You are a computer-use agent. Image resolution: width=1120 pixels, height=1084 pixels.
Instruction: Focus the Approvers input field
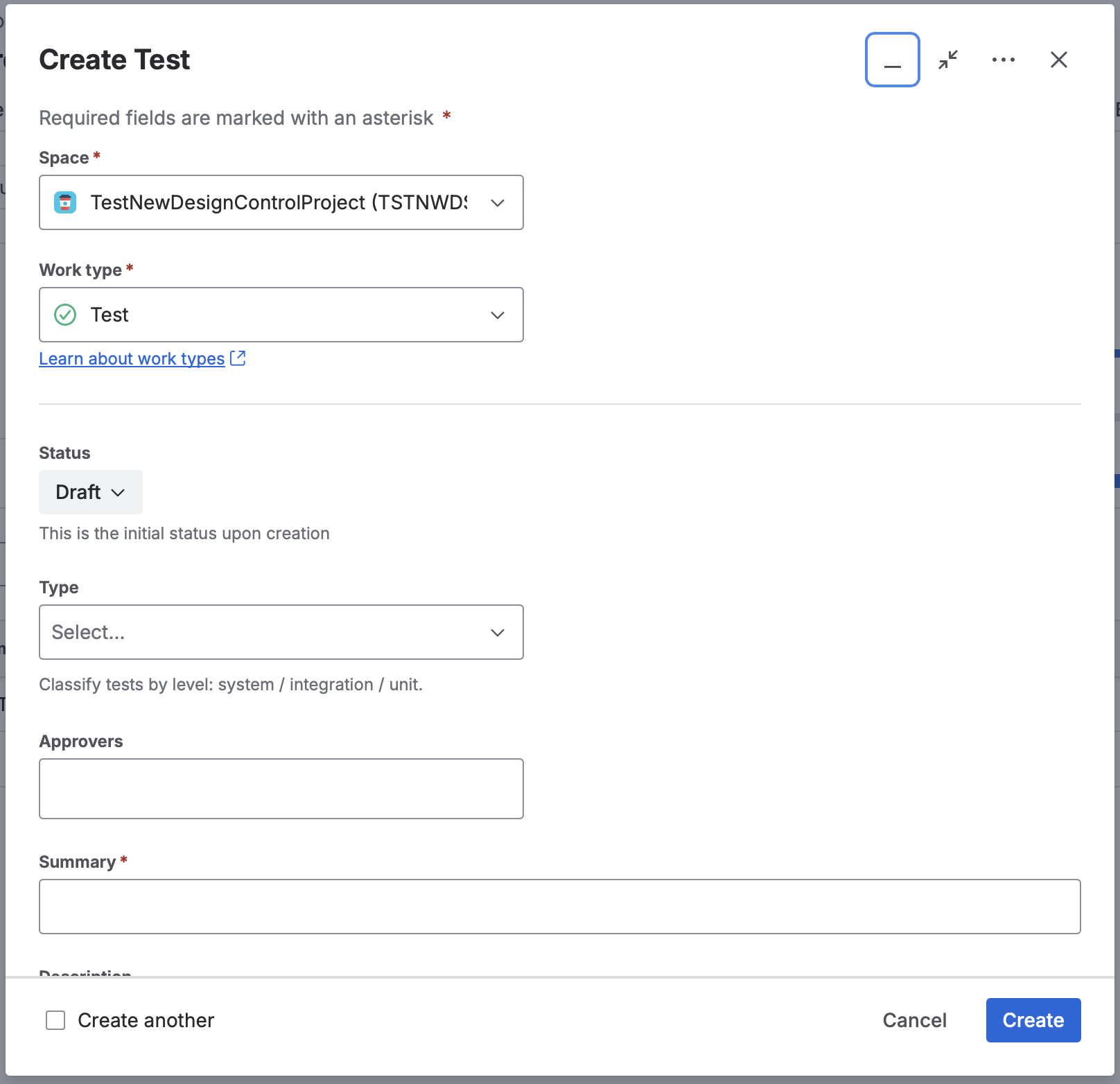tap(281, 789)
